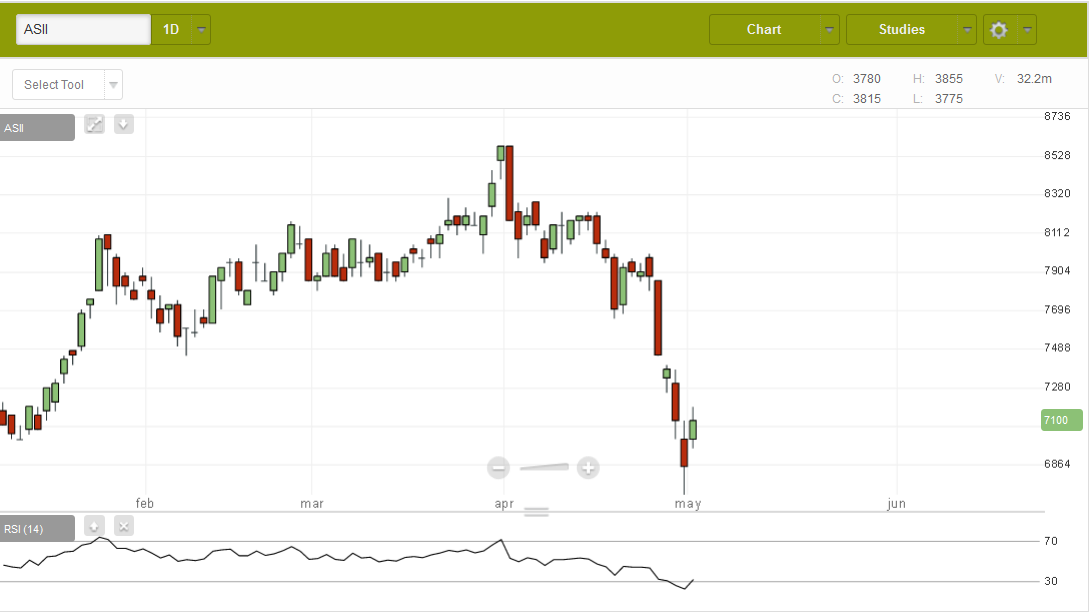Expand the Studies dropdown arrow

click(966, 30)
